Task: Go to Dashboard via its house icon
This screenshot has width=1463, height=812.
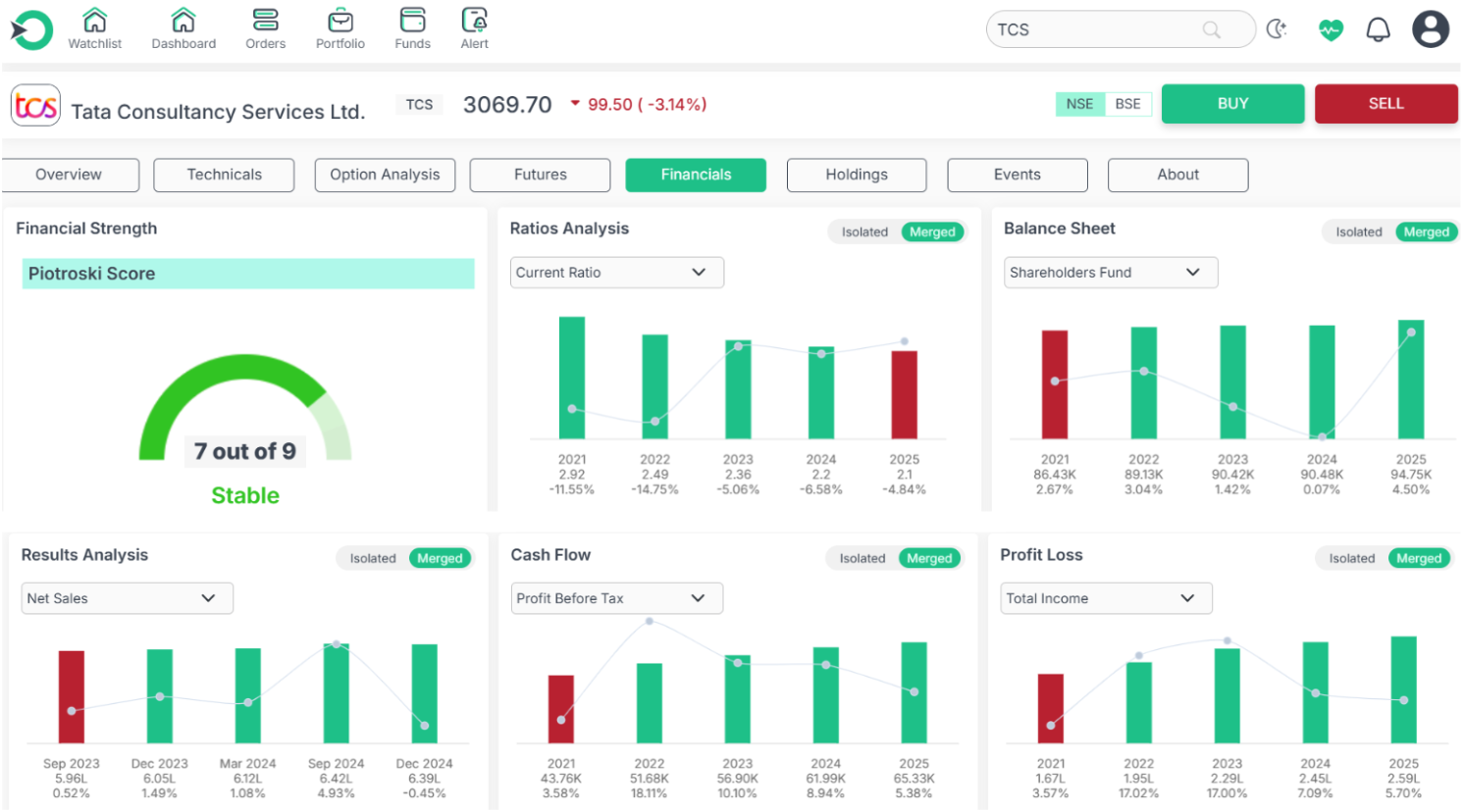Action: click(183, 21)
